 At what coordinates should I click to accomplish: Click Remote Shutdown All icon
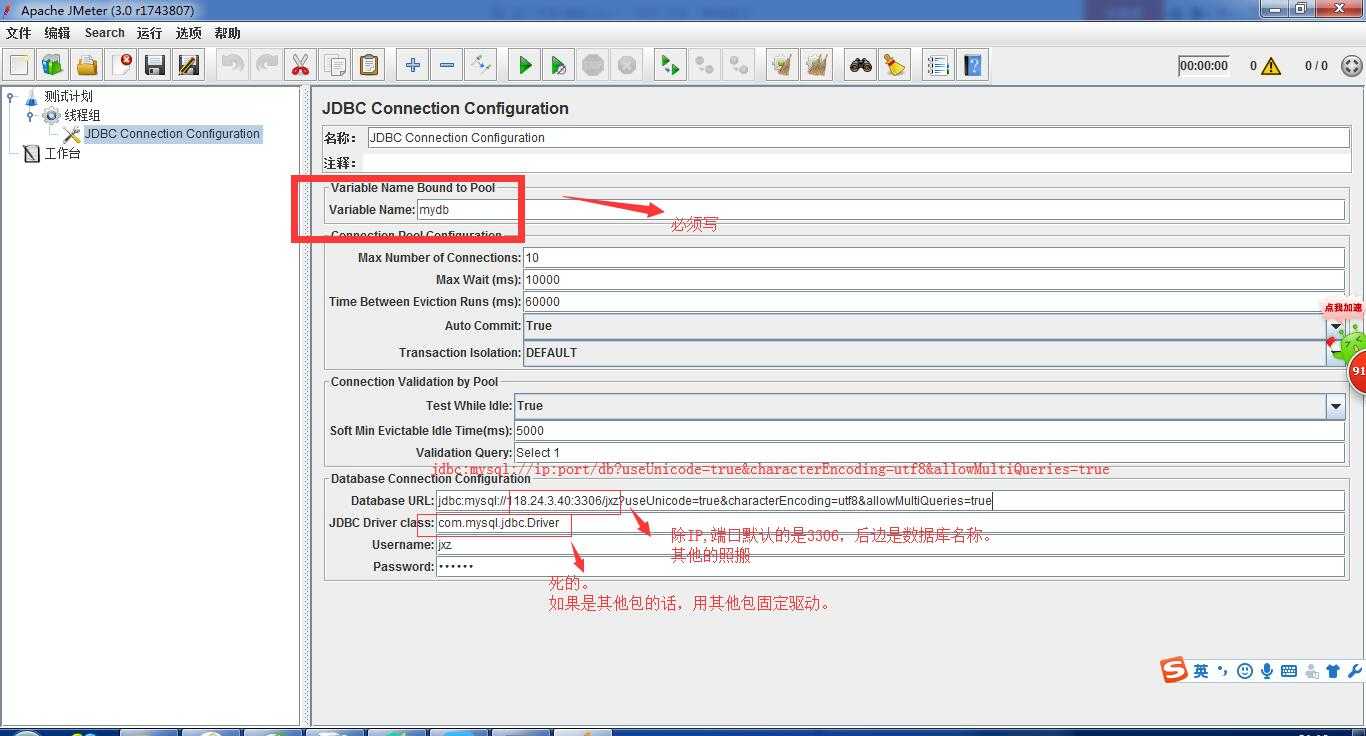pyautogui.click(x=739, y=65)
